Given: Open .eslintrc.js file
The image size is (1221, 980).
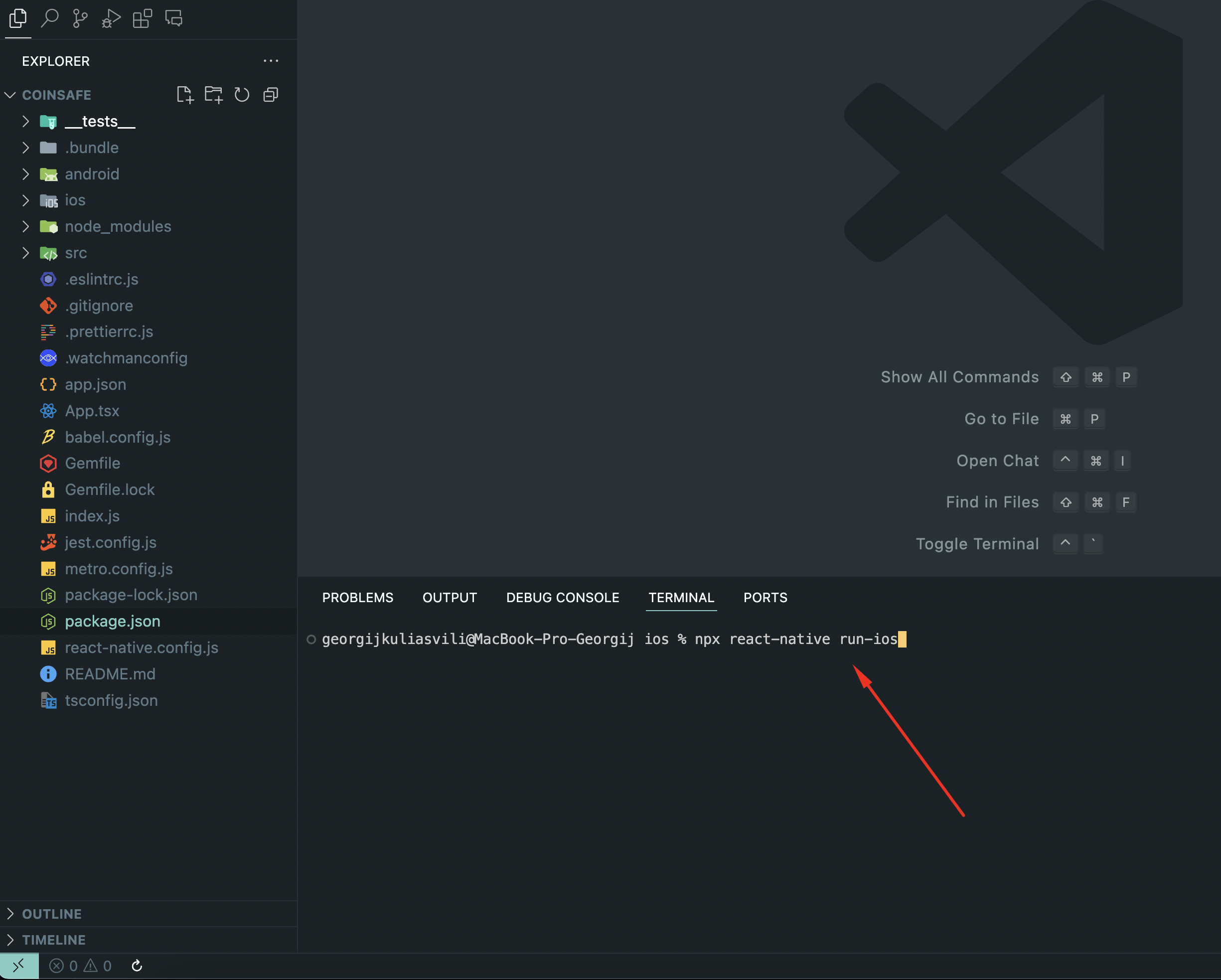Looking at the screenshot, I should point(149,279).
